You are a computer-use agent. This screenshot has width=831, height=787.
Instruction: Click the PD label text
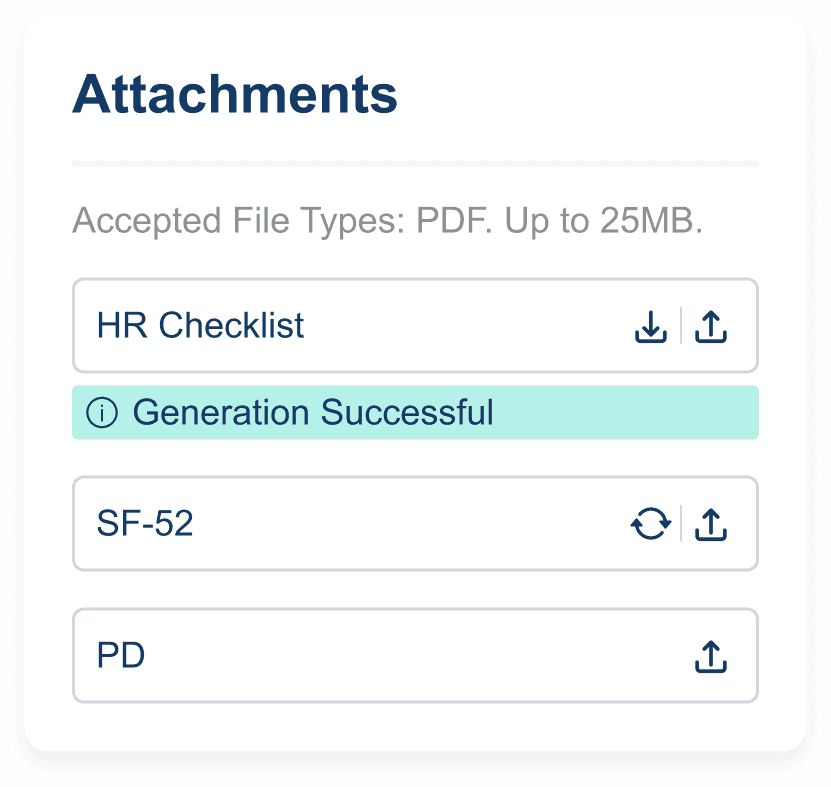(121, 655)
